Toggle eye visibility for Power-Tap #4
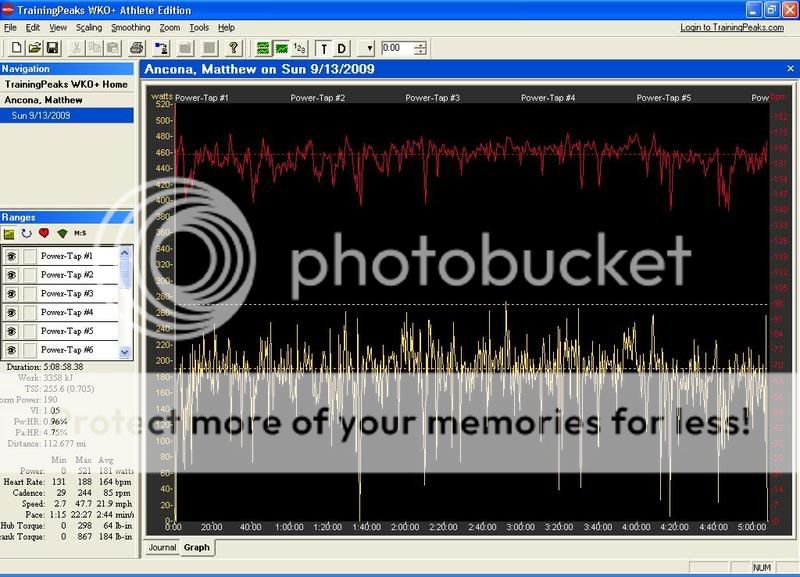This screenshot has width=800, height=577. pyautogui.click(x=11, y=313)
